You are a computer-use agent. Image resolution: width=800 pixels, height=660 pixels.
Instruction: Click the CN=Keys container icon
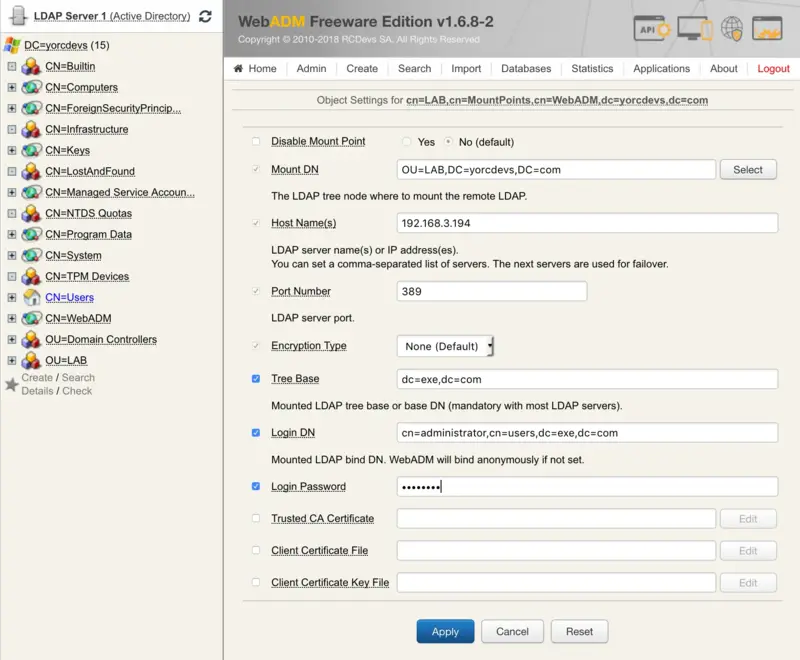coord(32,150)
